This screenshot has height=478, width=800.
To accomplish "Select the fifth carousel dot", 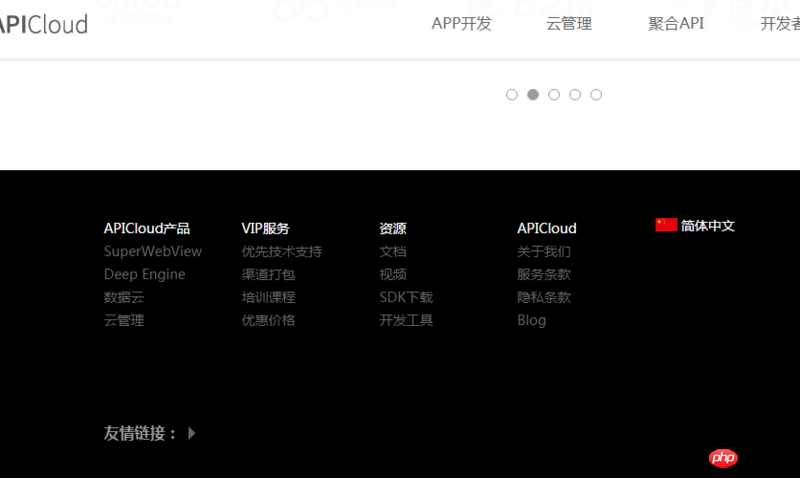I will point(596,95).
